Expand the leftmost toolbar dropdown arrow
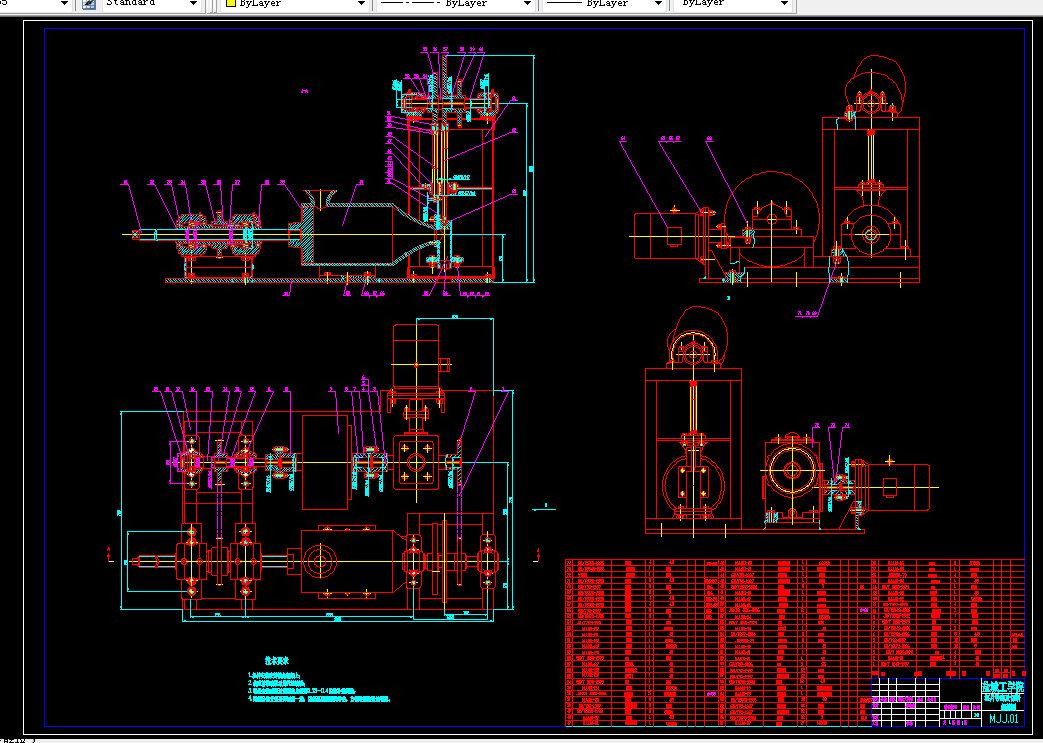This screenshot has height=743, width=1043. (65, 3)
